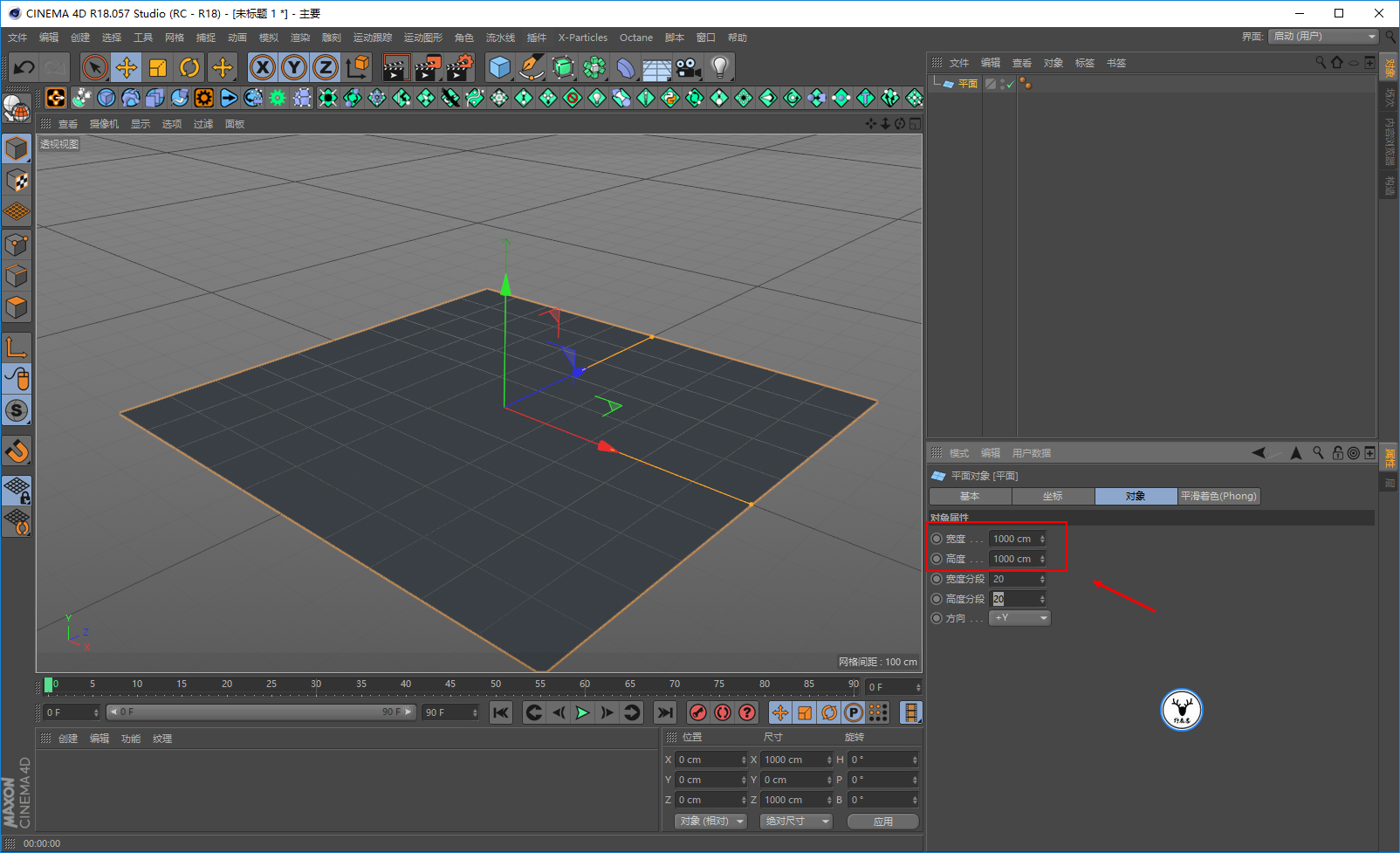Switch to the 坐标 tab

[1053, 496]
